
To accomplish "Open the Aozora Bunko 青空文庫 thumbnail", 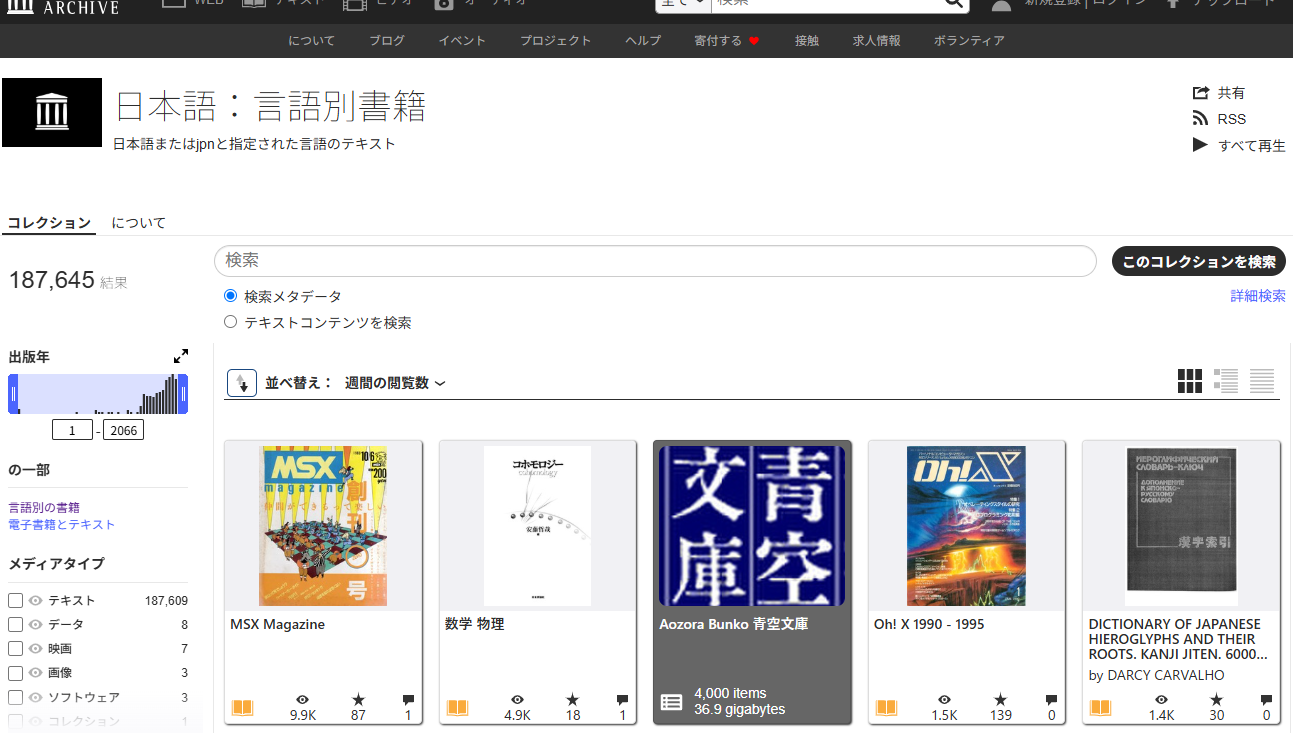I will point(752,526).
